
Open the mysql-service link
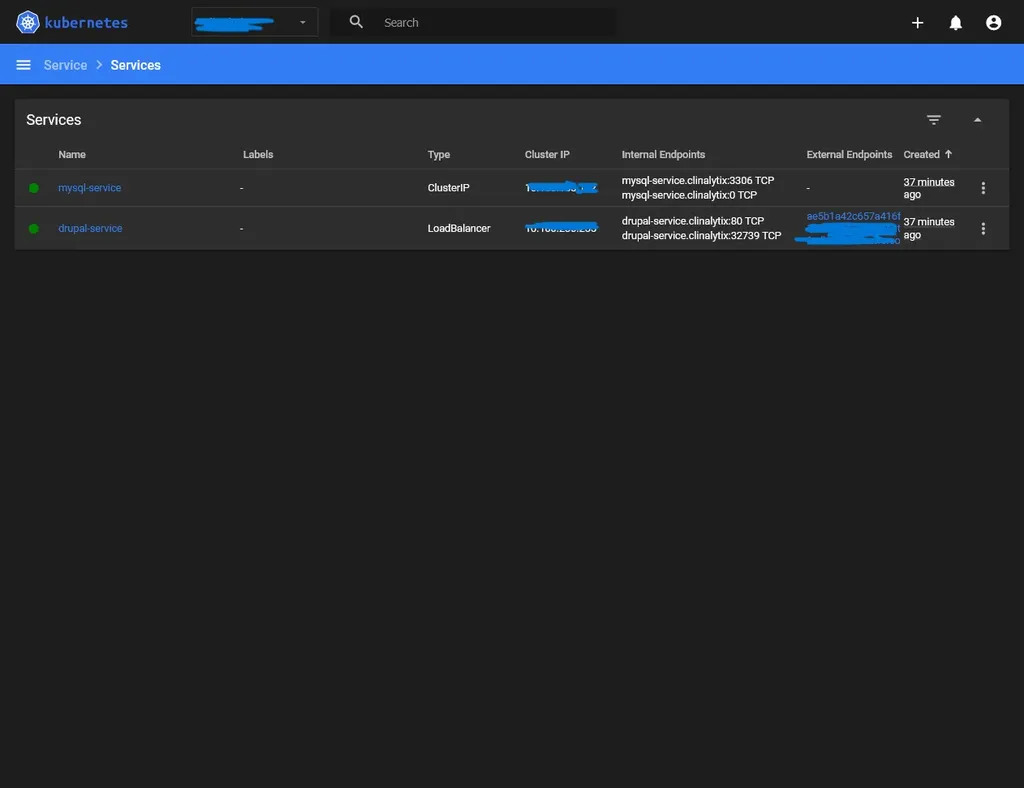(x=89, y=188)
